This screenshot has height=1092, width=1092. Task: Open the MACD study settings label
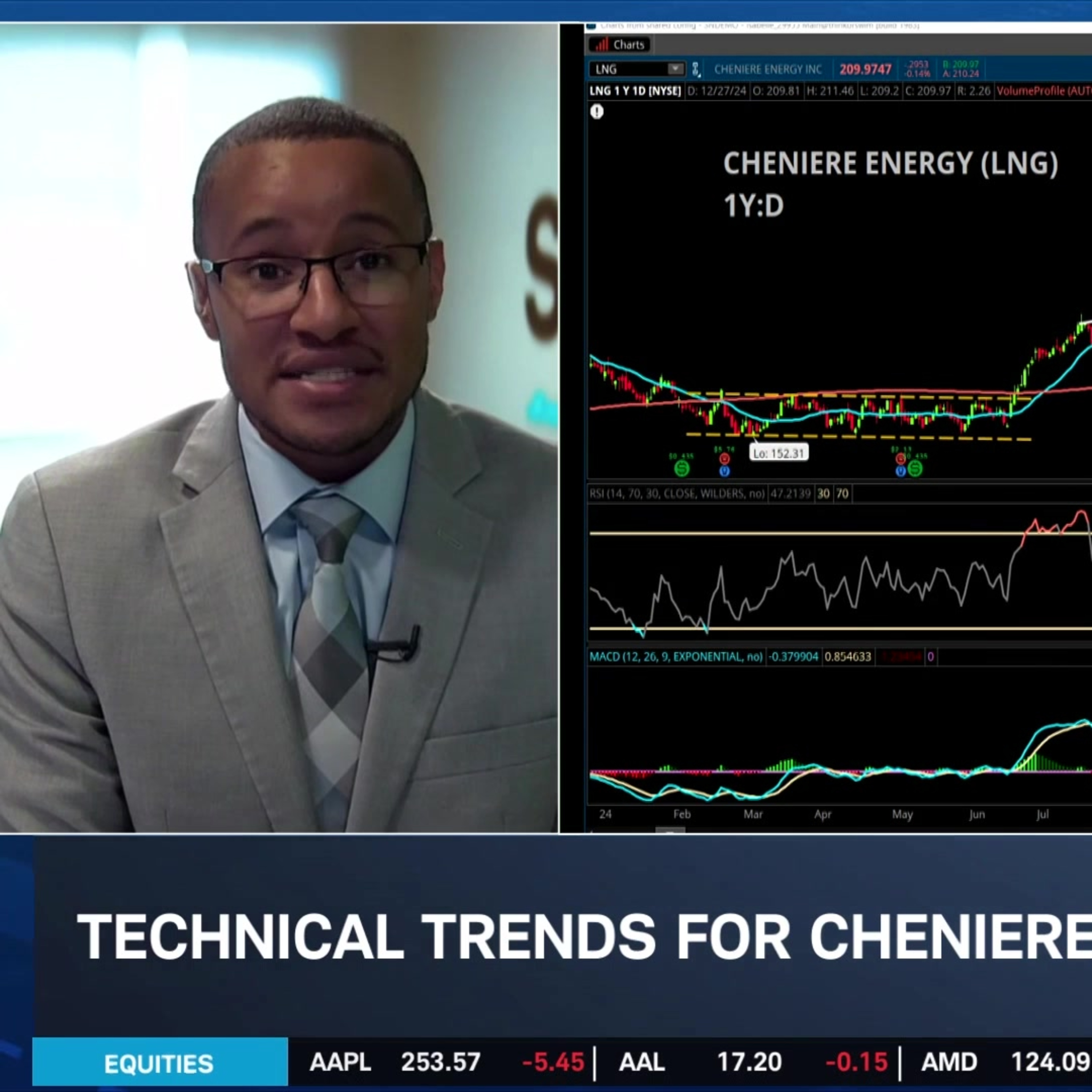pyautogui.click(x=676, y=657)
